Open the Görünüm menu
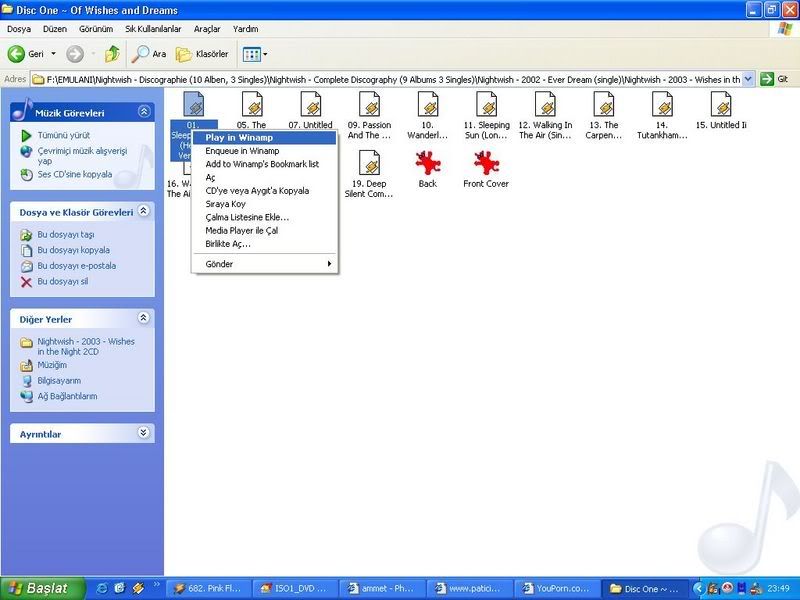This screenshot has width=800, height=600. [x=96, y=29]
